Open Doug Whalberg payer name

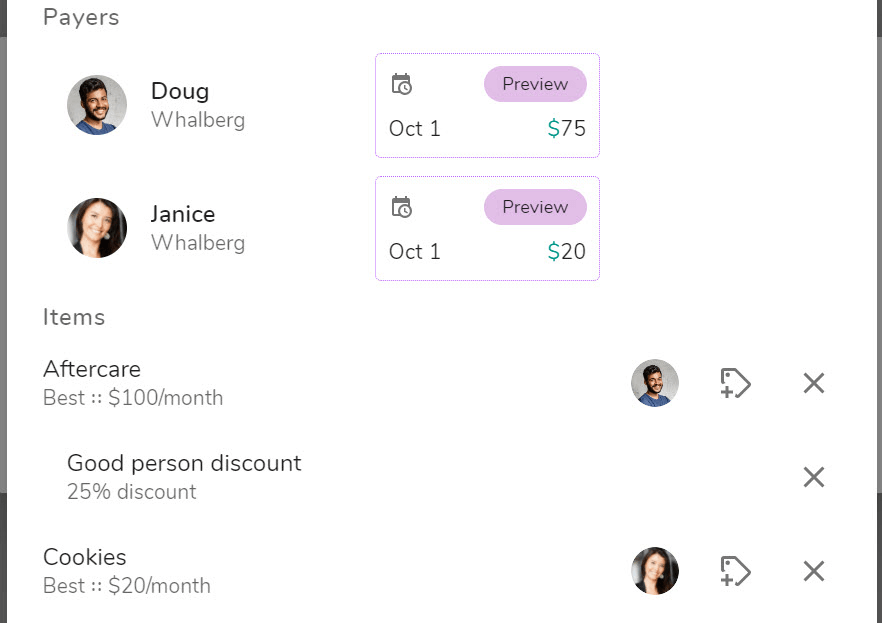tap(198, 105)
